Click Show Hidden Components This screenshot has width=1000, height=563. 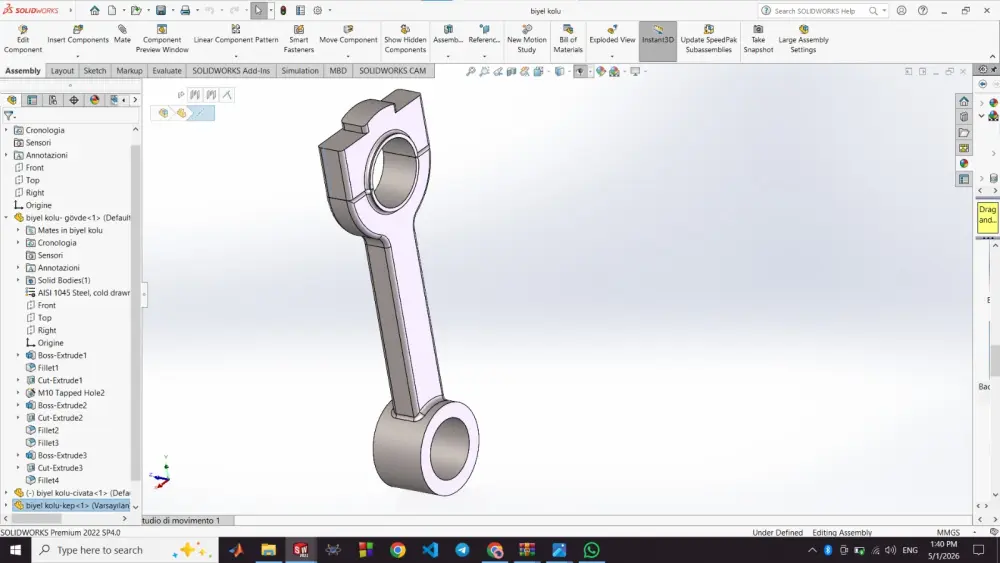point(405,39)
